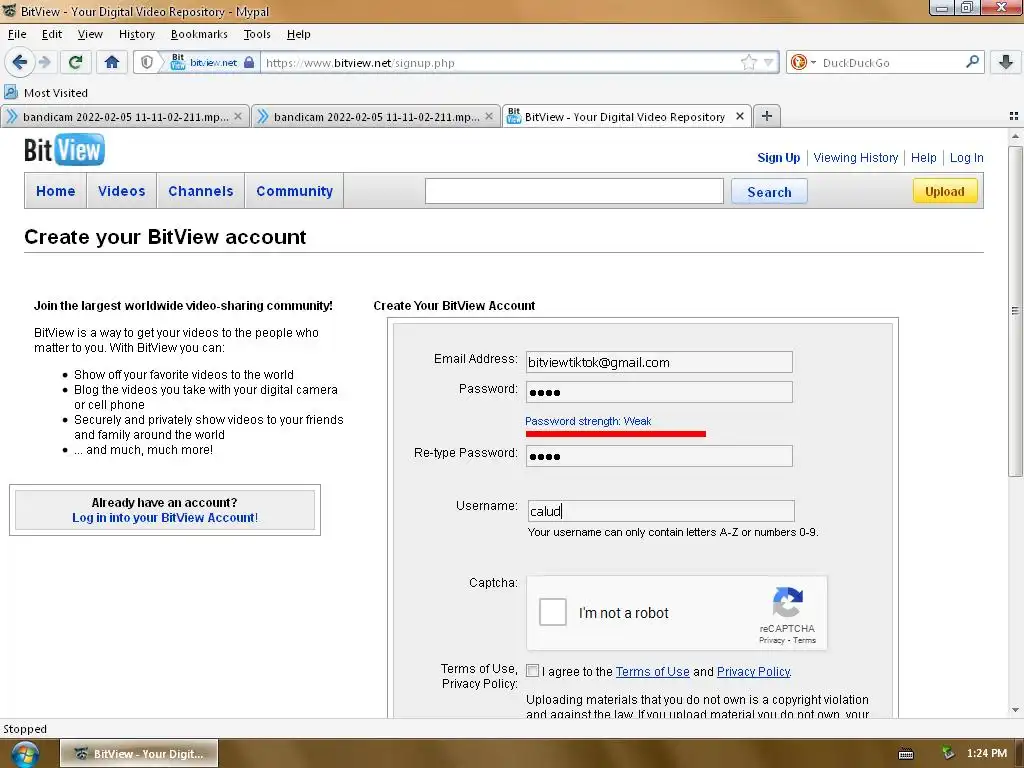The width and height of the screenshot is (1024, 768).
Task: Open the File menu
Action: pos(17,34)
